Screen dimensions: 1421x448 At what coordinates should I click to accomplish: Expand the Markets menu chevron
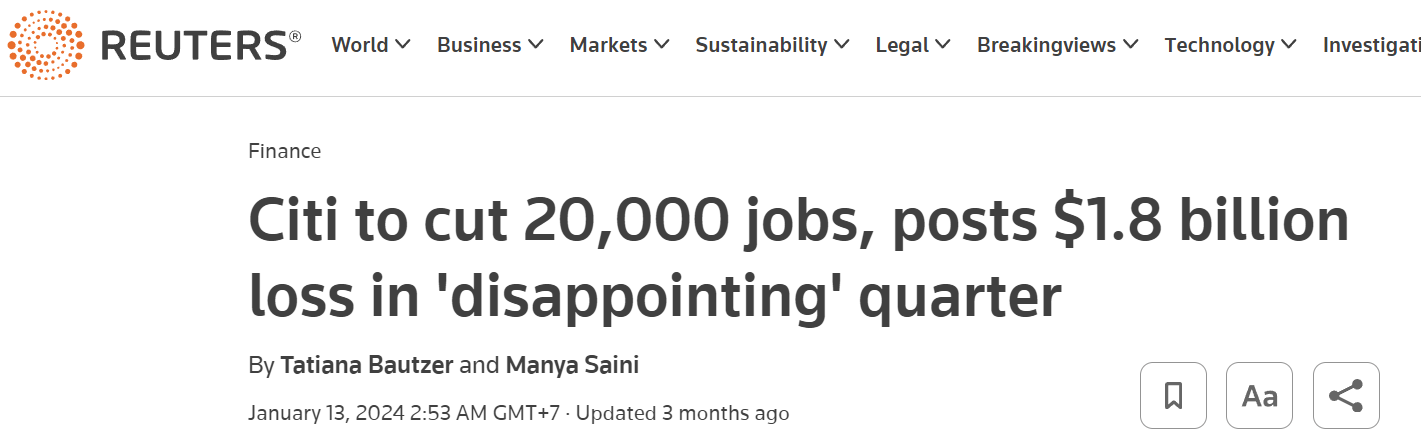662,45
